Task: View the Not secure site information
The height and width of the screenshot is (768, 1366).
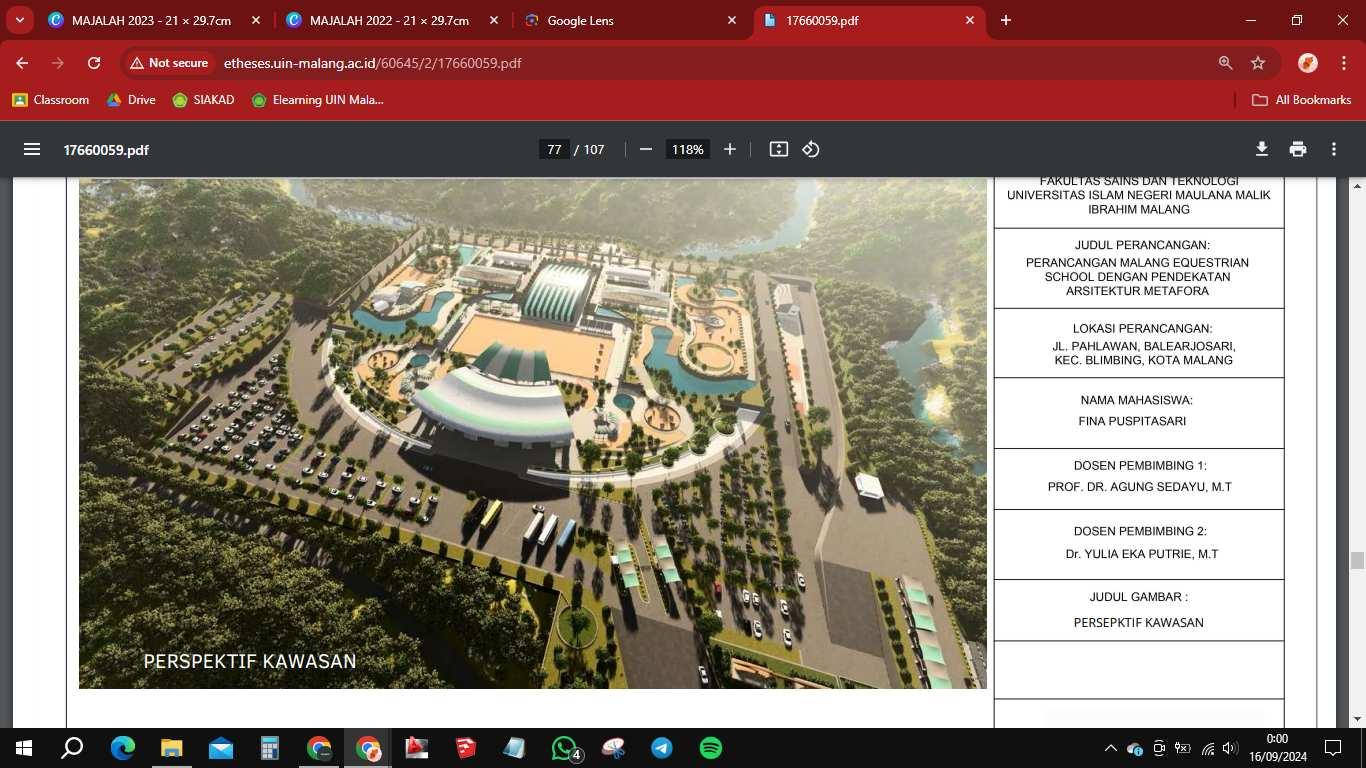Action: (x=170, y=63)
